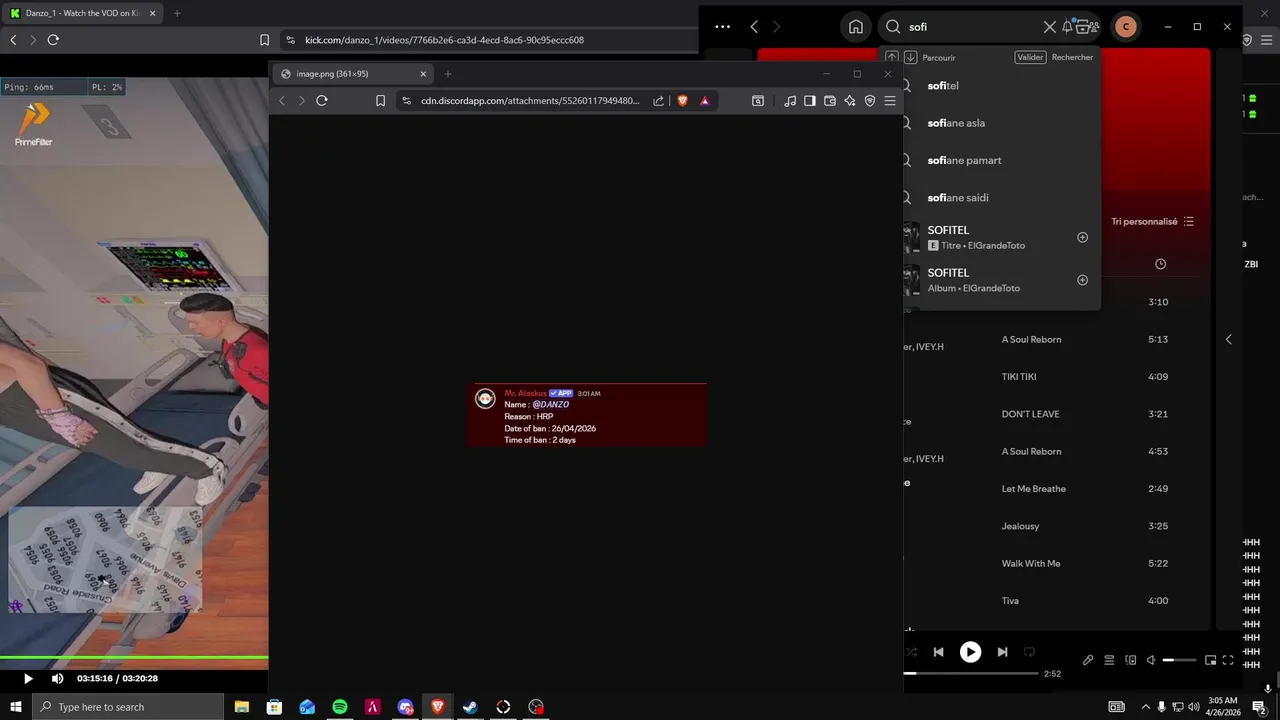Play the current Spotify track
The image size is (1280, 720).
pyautogui.click(x=970, y=652)
